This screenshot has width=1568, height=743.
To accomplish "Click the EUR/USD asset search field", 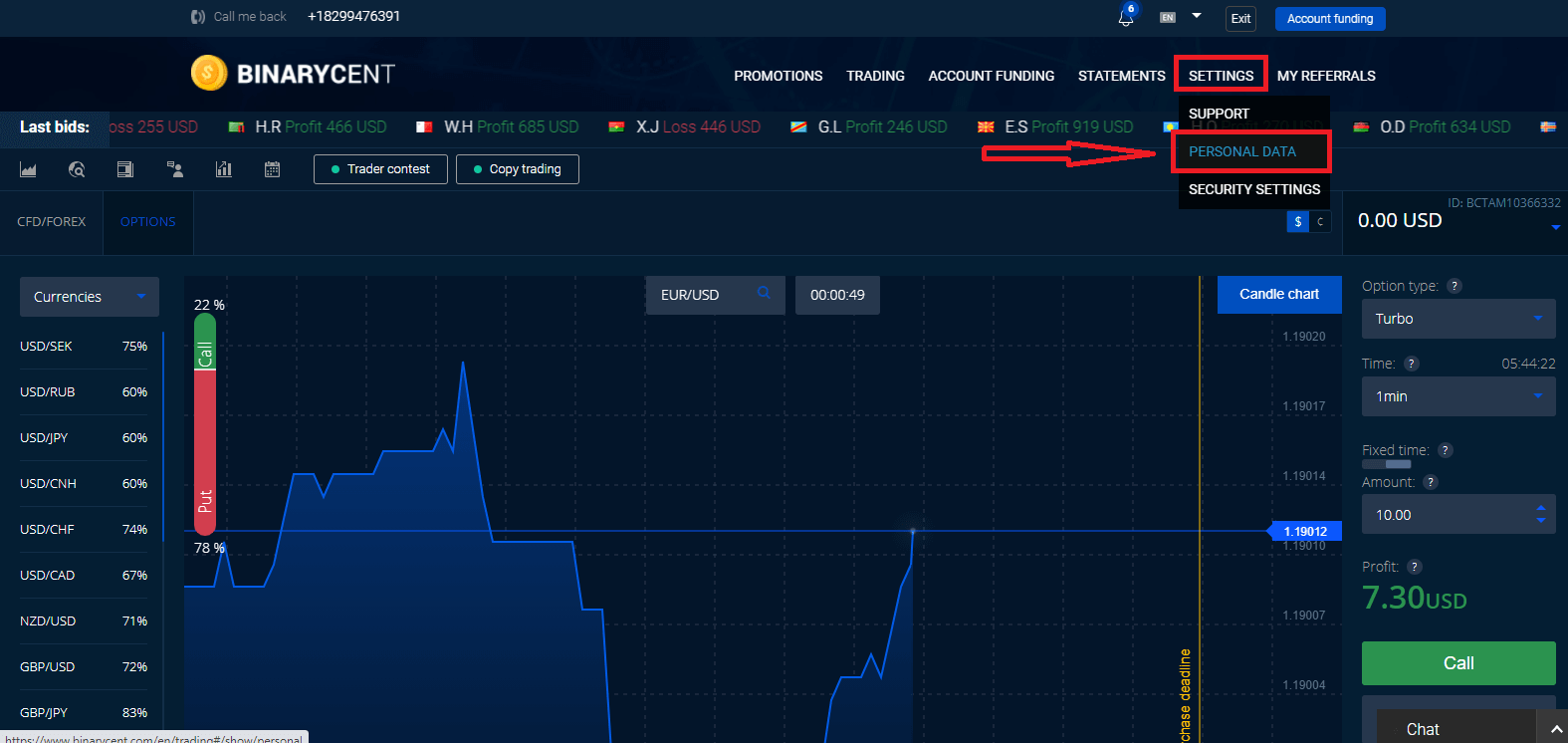I will 716,295.
